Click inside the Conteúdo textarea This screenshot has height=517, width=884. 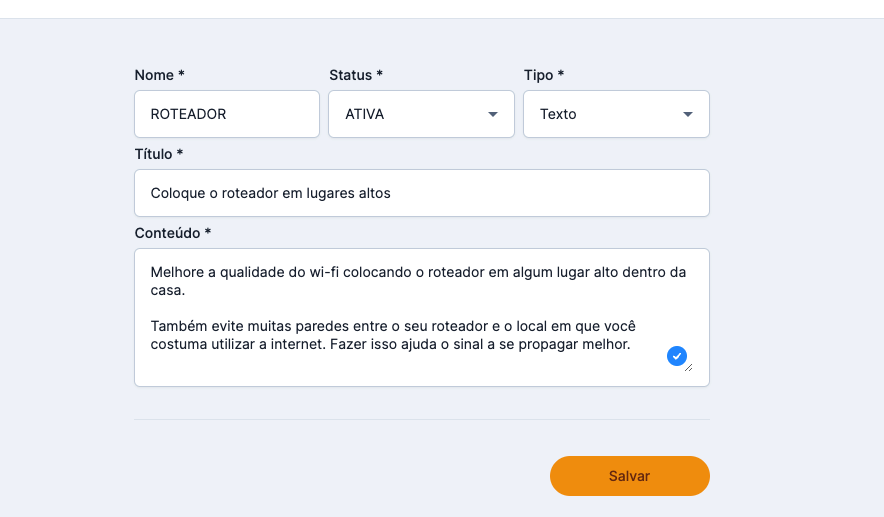point(400,370)
